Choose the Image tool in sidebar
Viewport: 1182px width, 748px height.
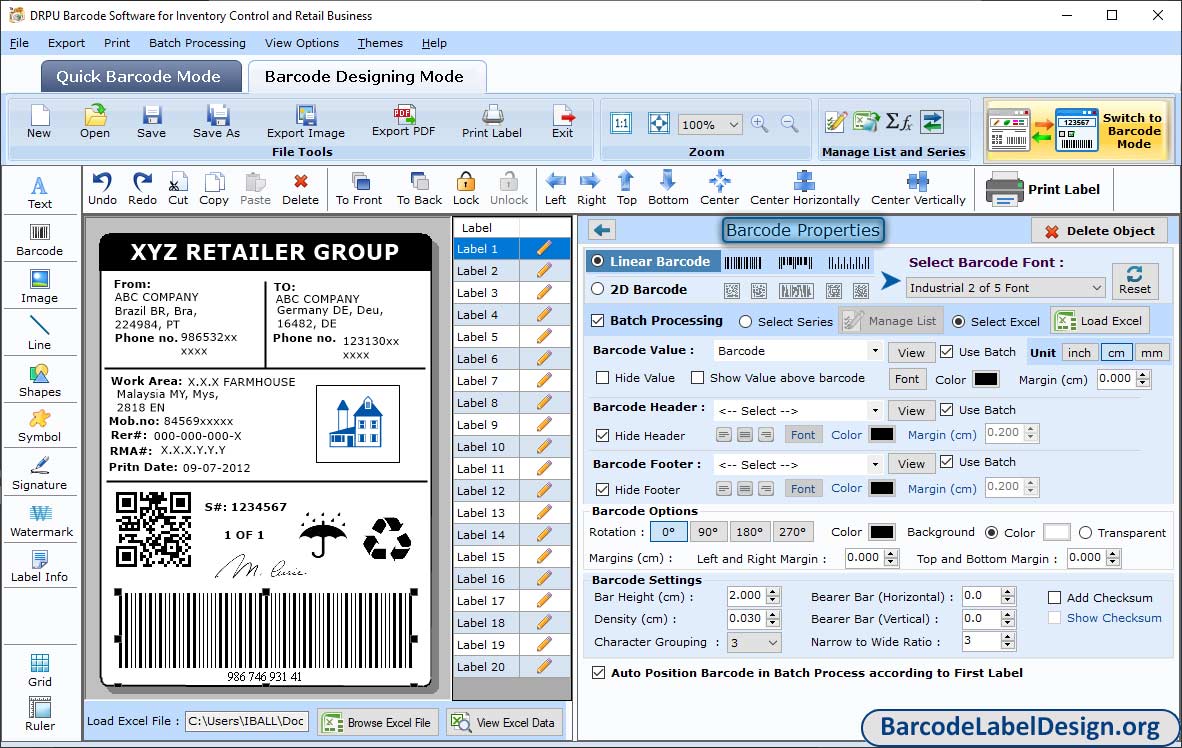click(39, 287)
